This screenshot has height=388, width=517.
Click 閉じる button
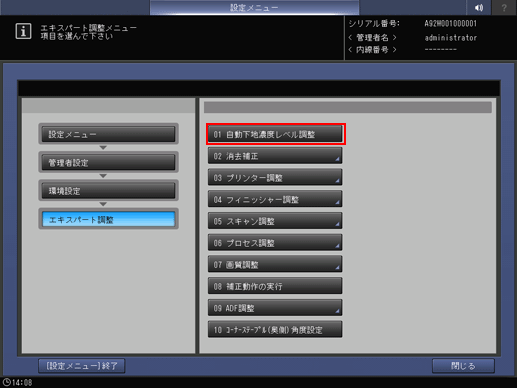click(x=463, y=366)
